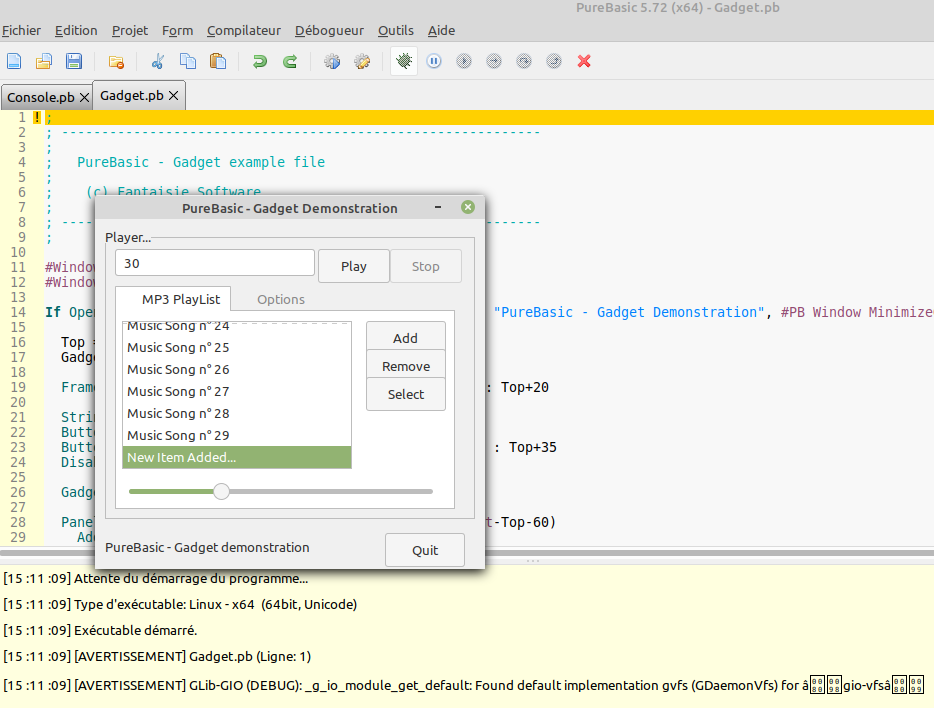
Task: Select Music Song n° 28
Action: coord(236,413)
